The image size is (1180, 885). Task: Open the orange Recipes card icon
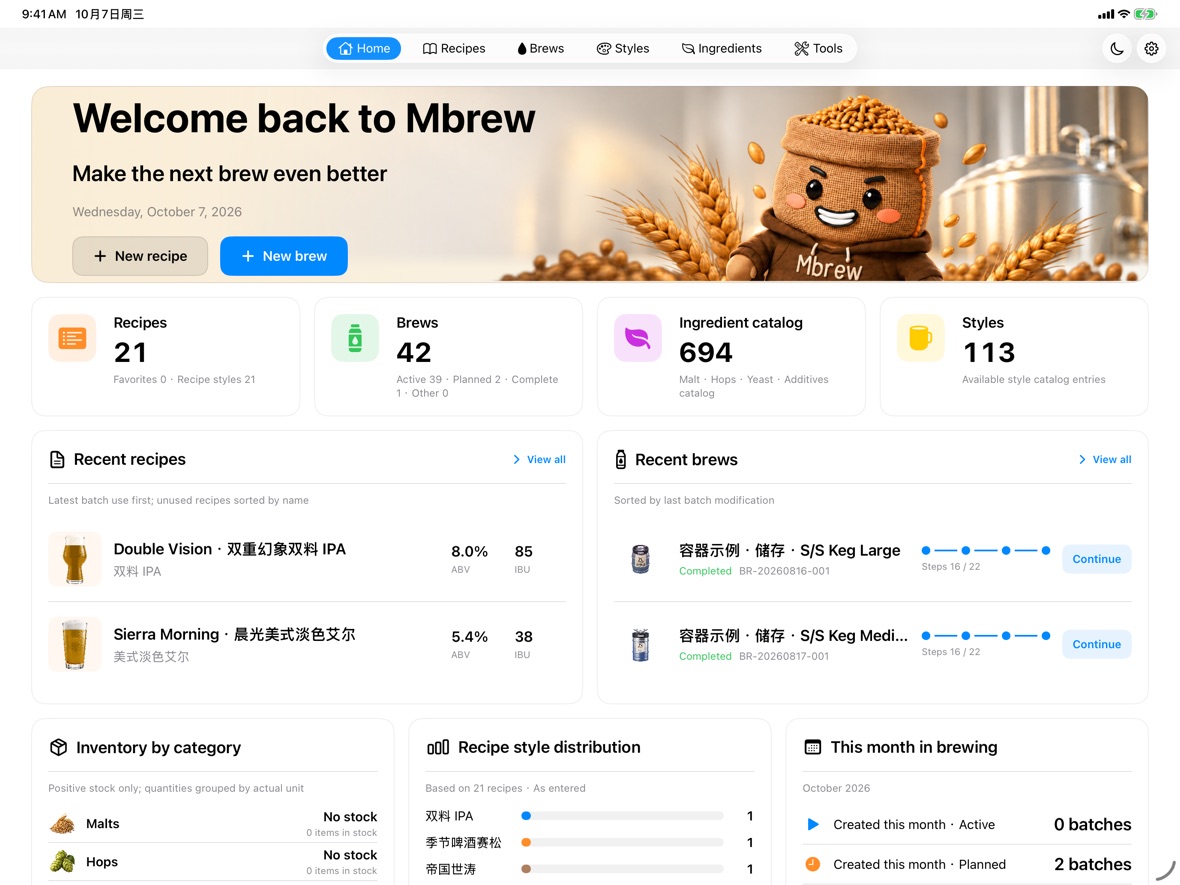72,338
